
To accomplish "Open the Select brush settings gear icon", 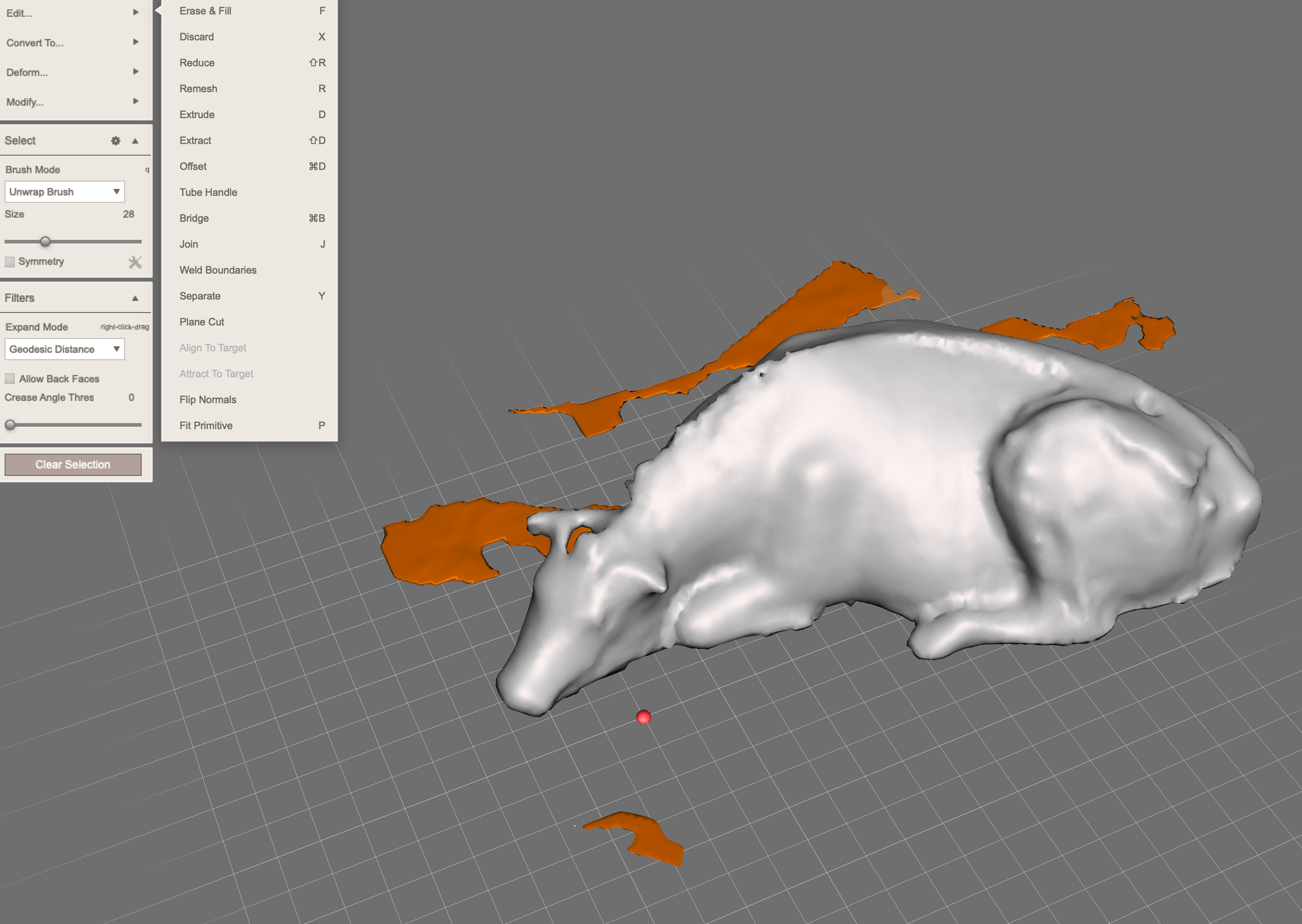I will (116, 140).
